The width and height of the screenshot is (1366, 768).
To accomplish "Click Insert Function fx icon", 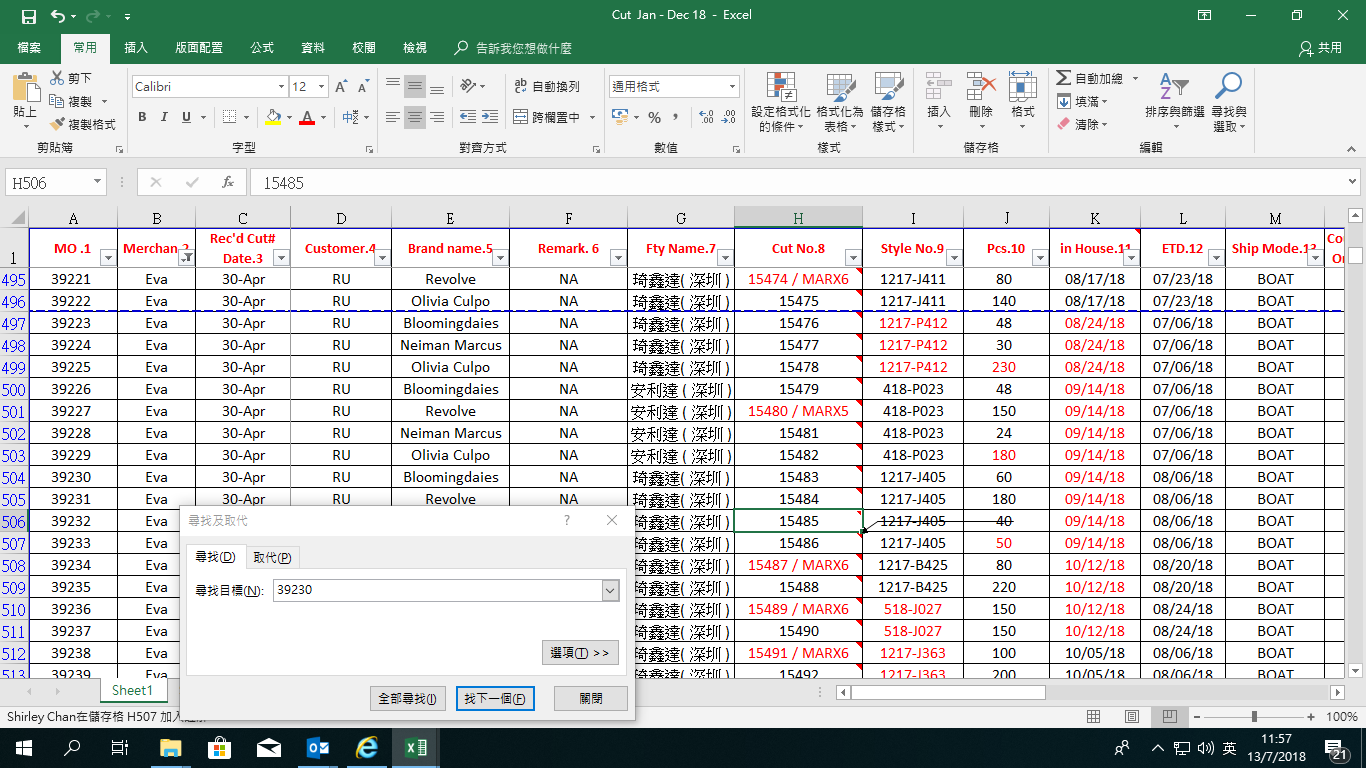I will pos(228,183).
